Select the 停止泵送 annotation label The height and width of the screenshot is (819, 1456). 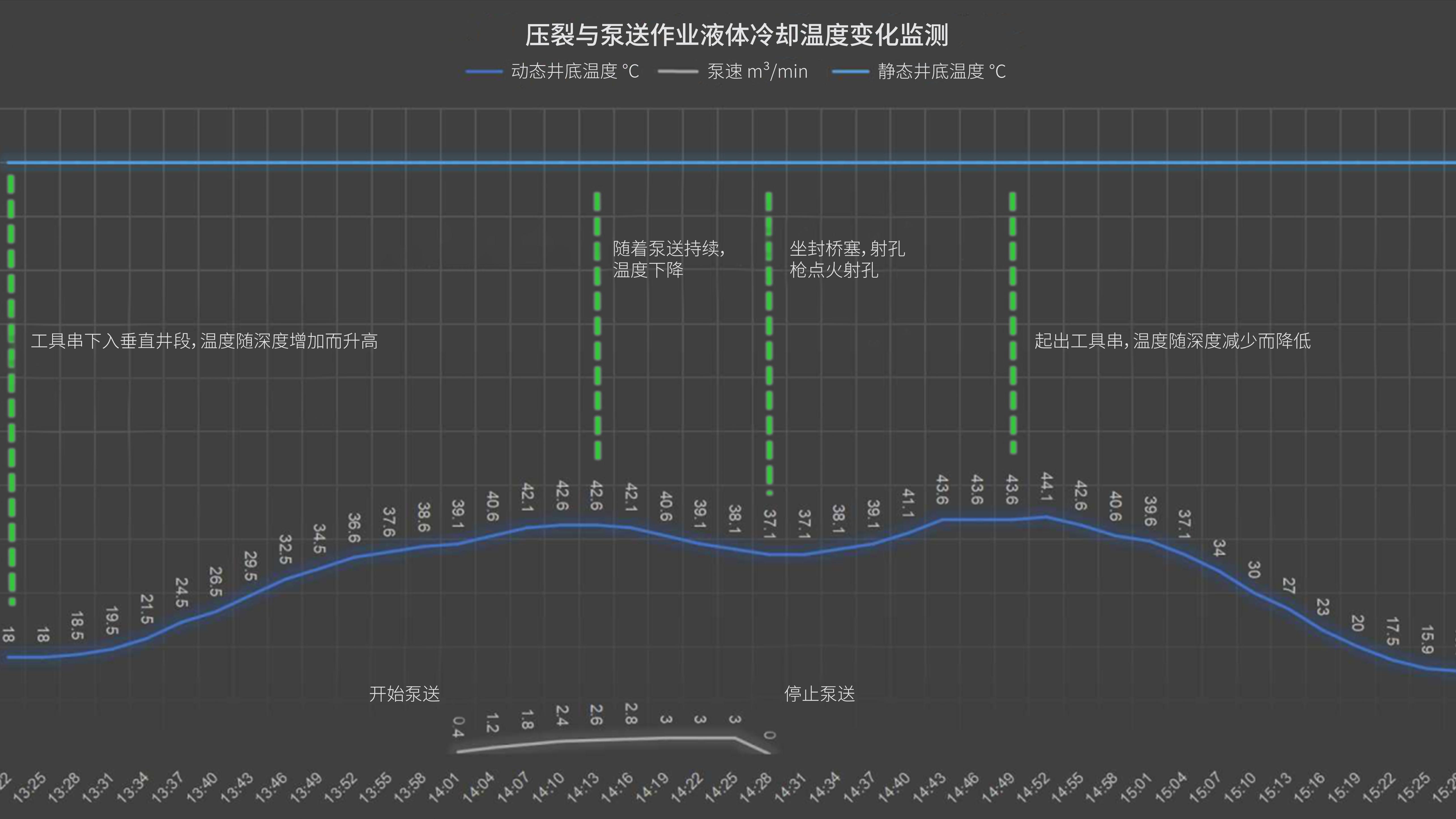(x=819, y=694)
